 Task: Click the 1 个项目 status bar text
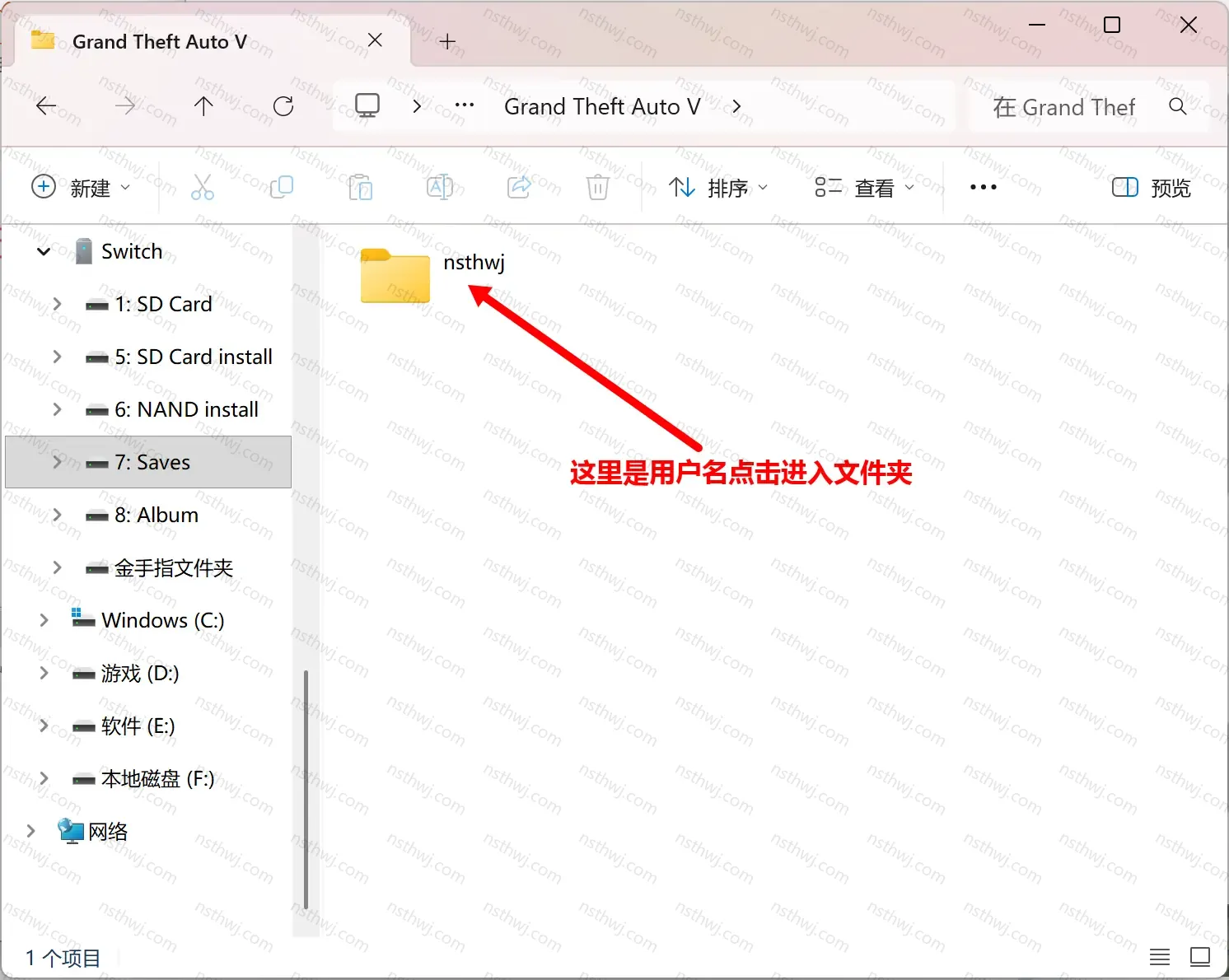(x=63, y=958)
